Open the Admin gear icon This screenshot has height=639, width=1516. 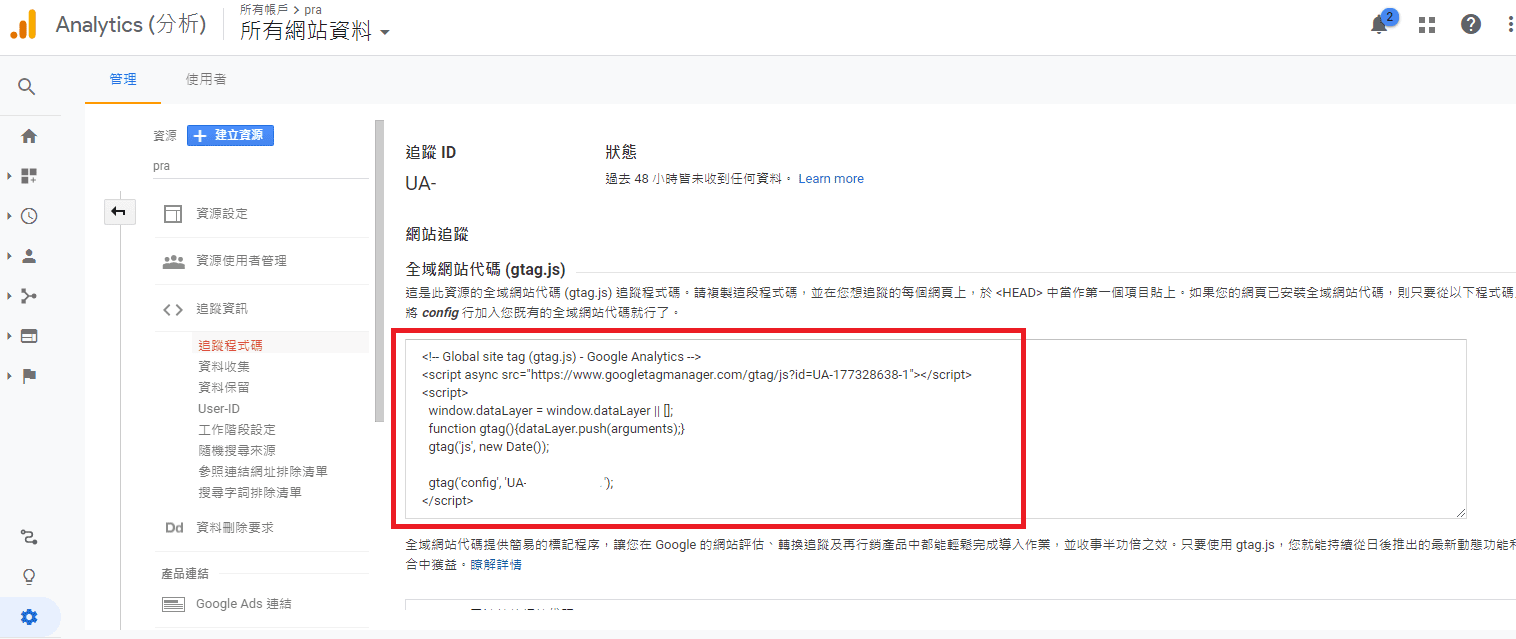[x=29, y=617]
